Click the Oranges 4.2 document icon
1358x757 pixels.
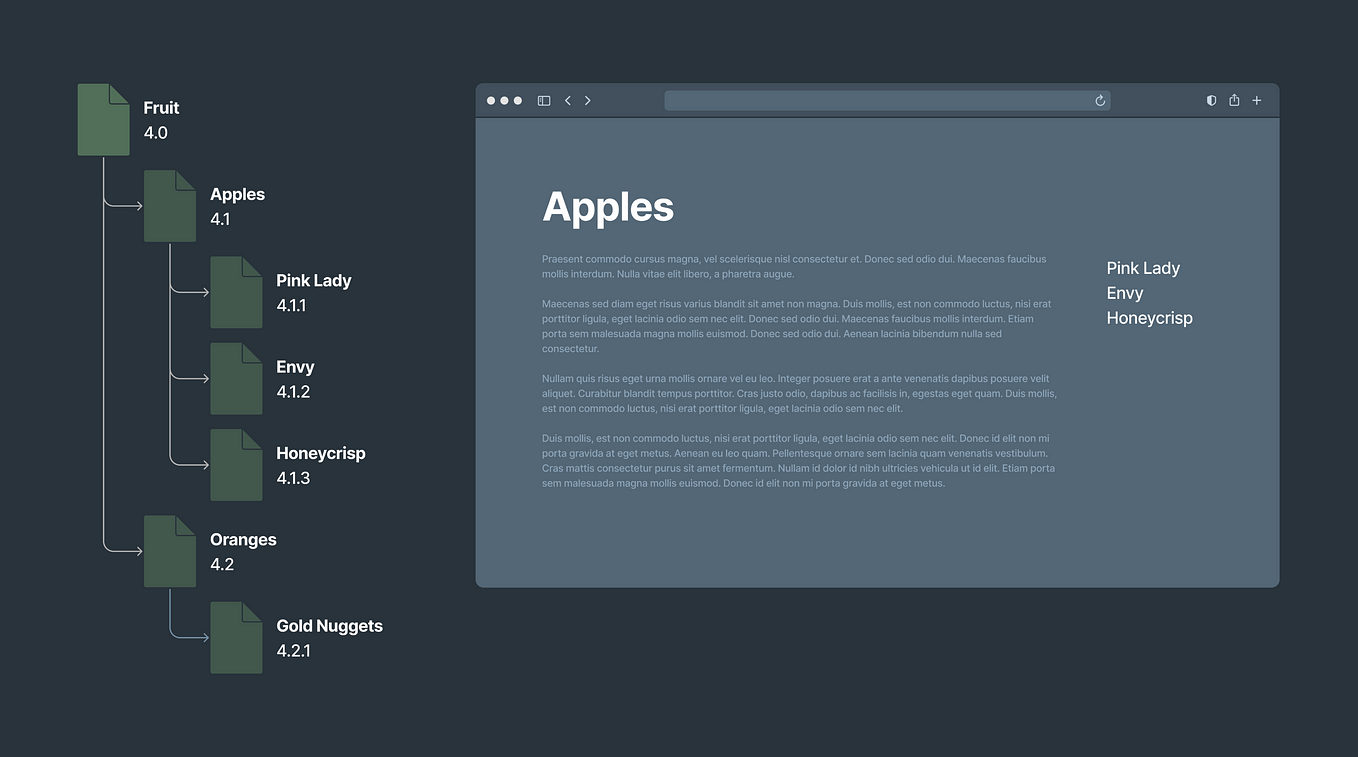coord(169,551)
